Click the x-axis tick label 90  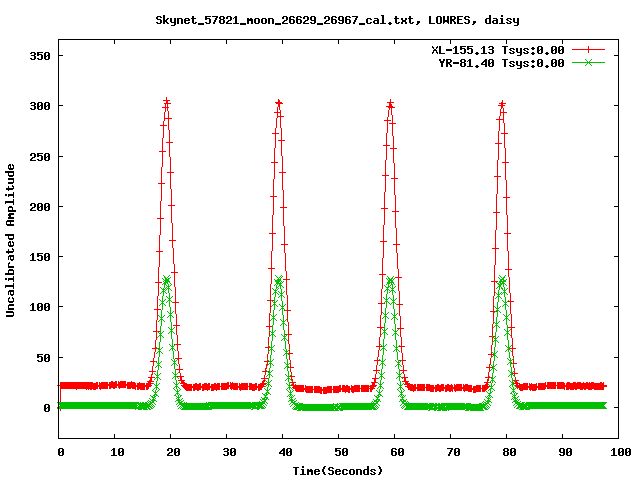[x=565, y=452]
